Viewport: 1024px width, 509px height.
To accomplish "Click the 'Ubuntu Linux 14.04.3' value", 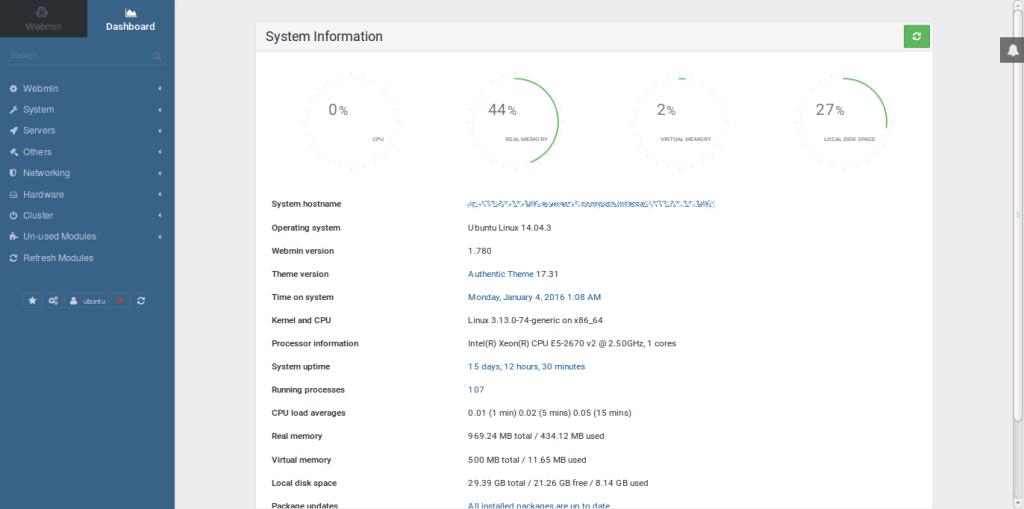I will 509,228.
